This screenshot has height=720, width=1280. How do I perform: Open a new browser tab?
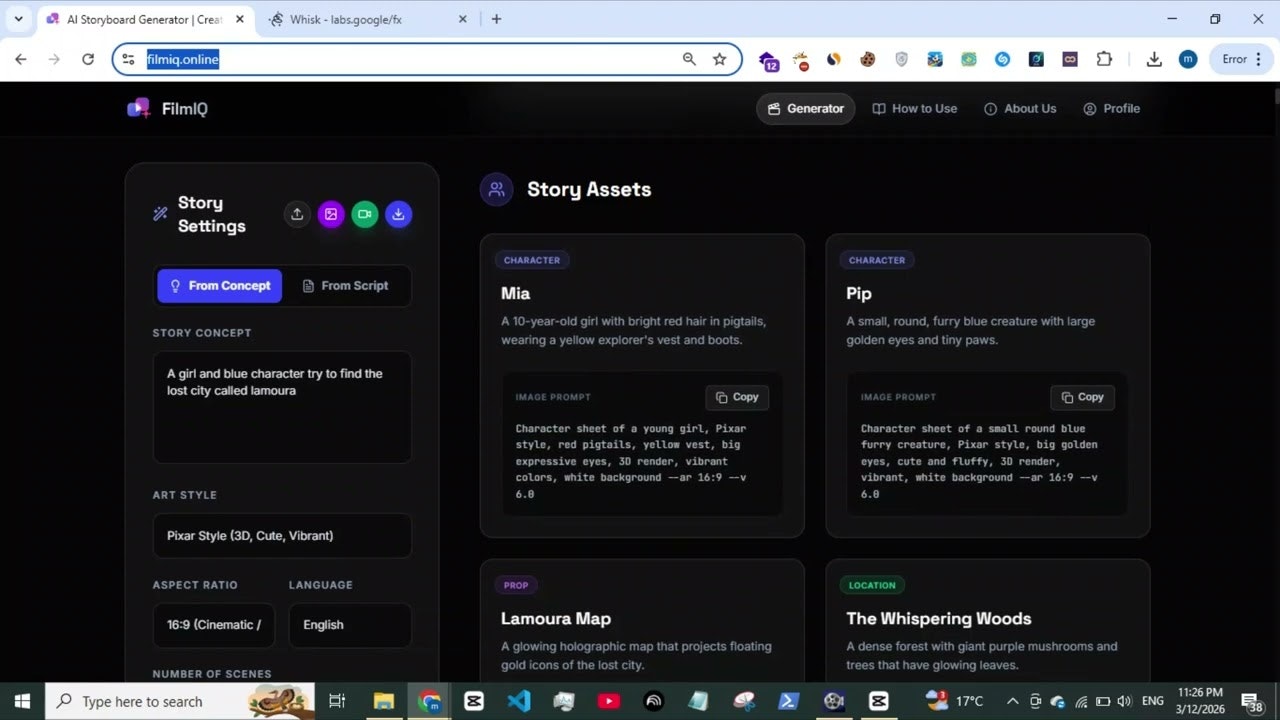(497, 19)
